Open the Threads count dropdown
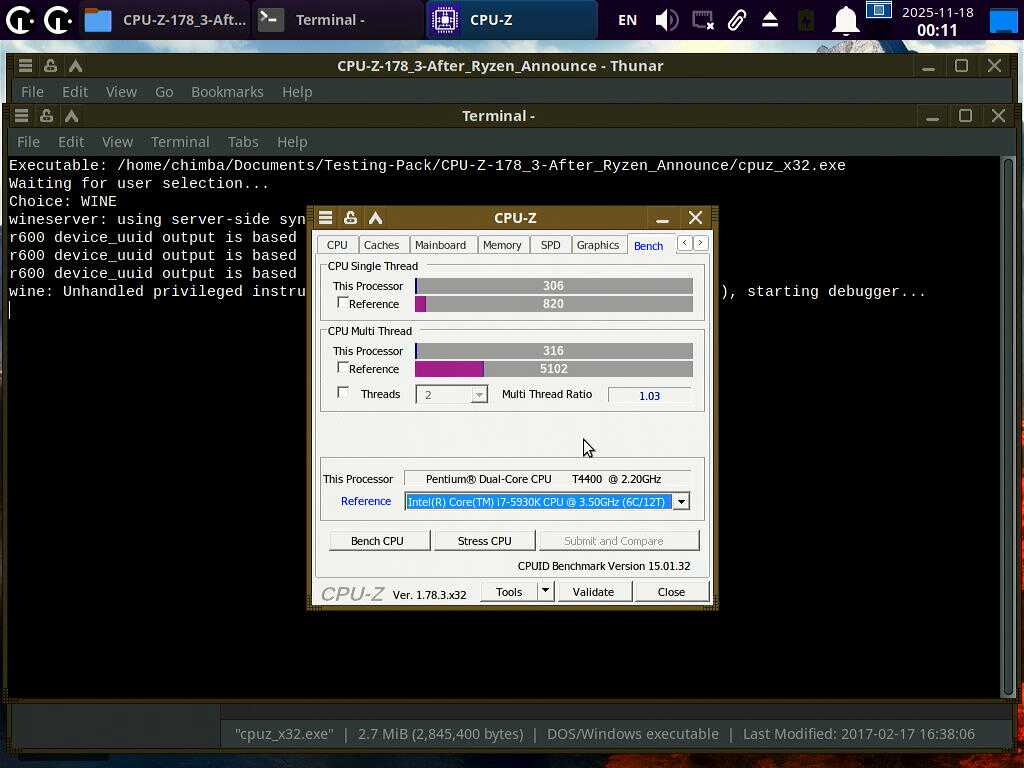The height and width of the screenshot is (768, 1024). 479,395
